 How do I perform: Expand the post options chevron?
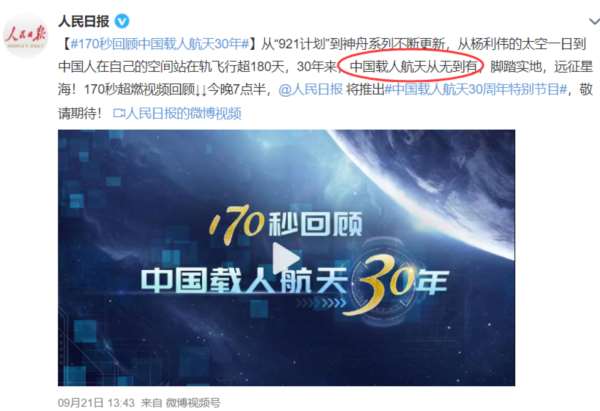(x=594, y=21)
